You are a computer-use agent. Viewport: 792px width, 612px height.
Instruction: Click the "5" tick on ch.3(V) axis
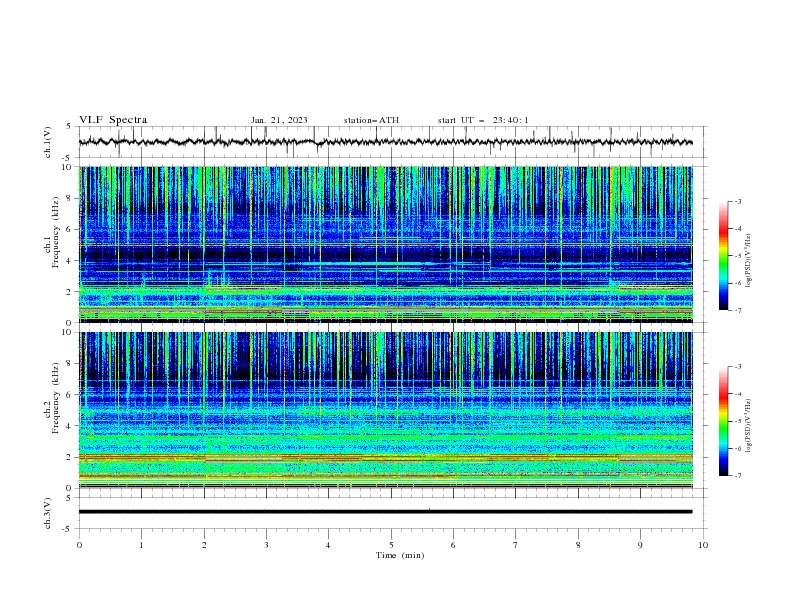coord(68,498)
